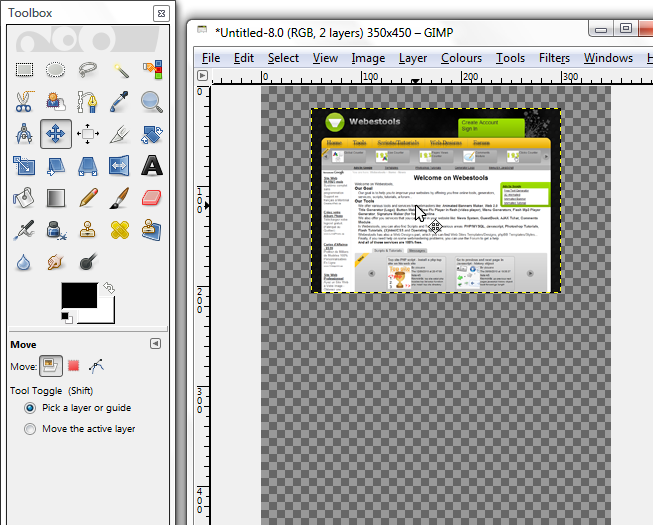Viewport: 653px width, 525px height.
Task: Select the Fuzzy Select magic wand tool
Action: pos(120,70)
